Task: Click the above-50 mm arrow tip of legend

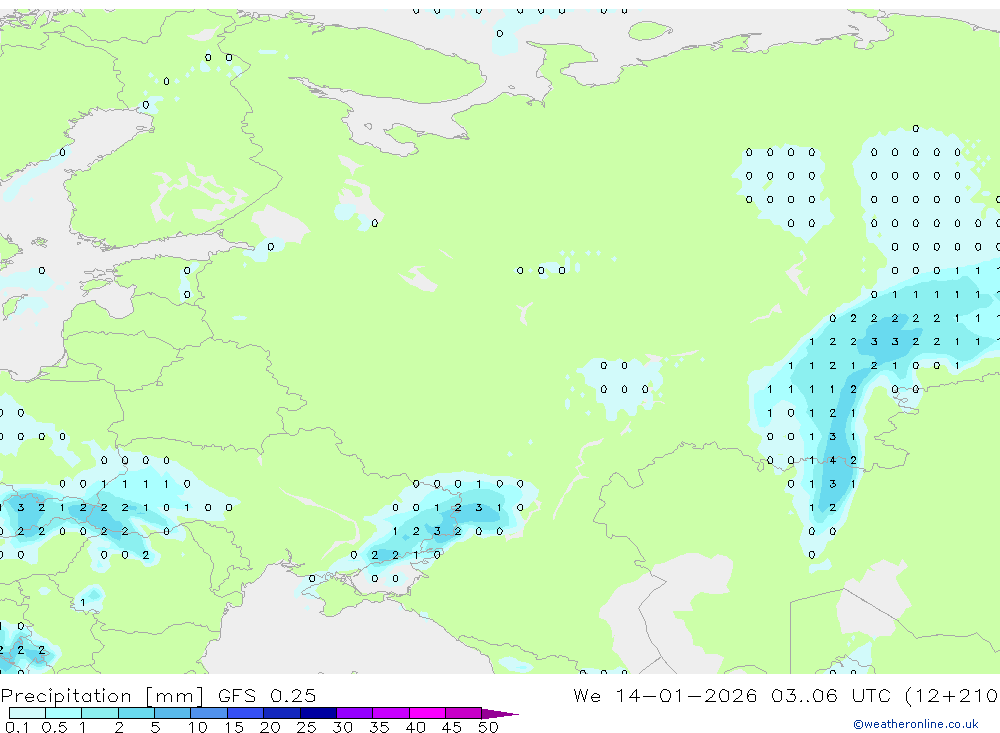Action: click(499, 714)
